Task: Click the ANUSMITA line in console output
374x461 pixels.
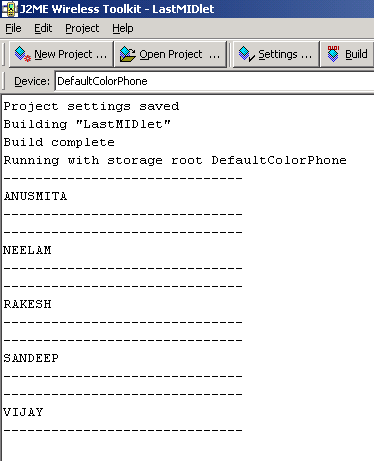Action: point(35,196)
